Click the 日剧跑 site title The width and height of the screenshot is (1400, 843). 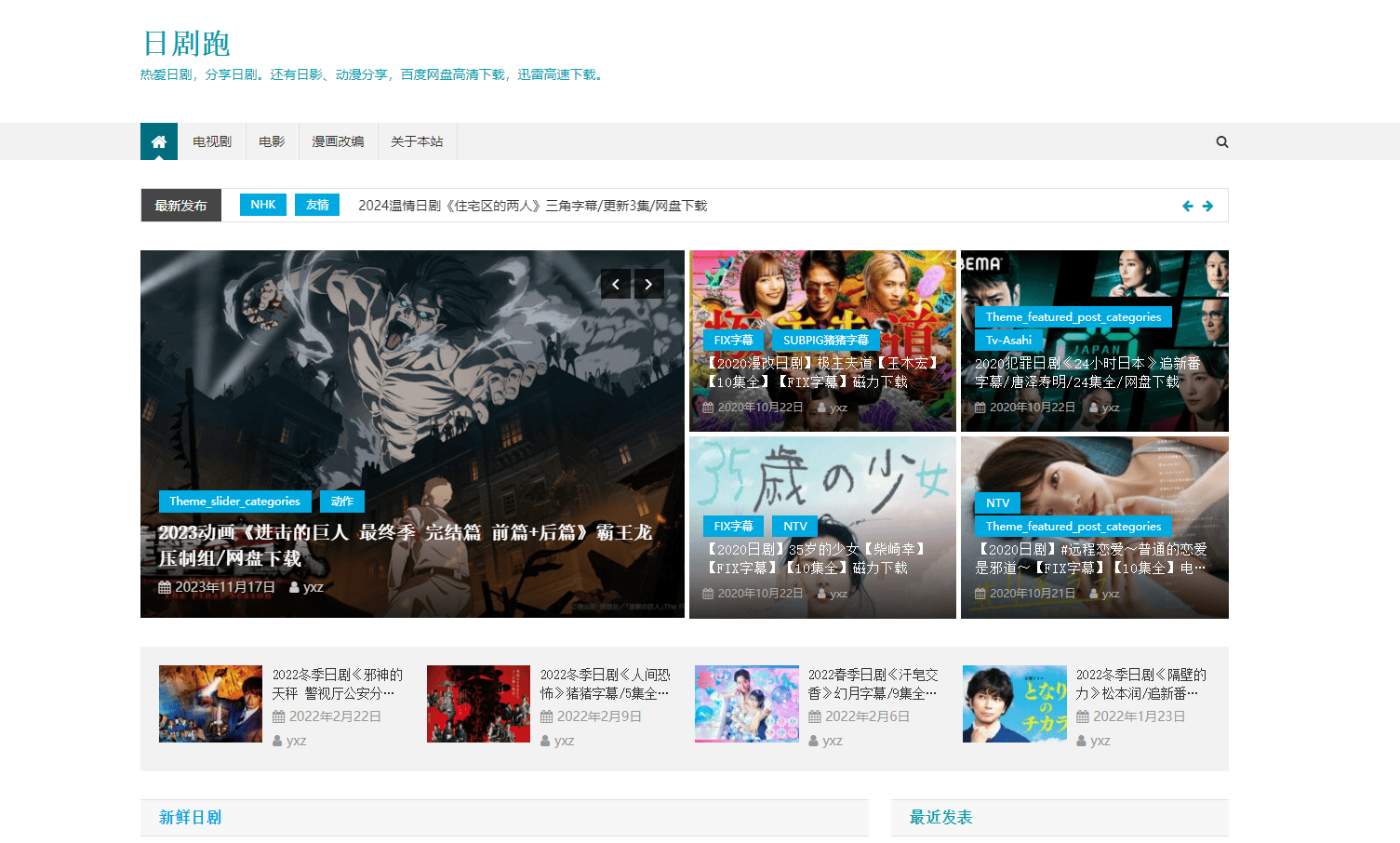coord(186,43)
